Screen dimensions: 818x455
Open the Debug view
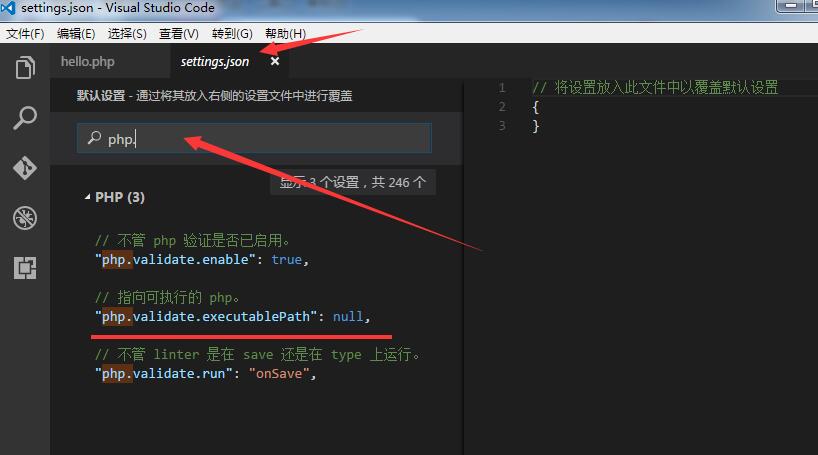tap(25, 218)
